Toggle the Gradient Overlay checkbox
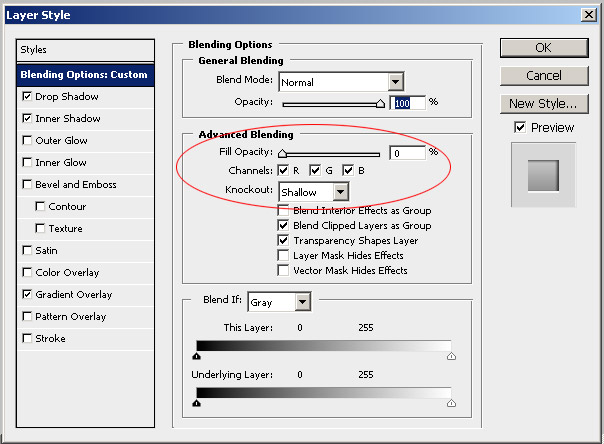 [x=27, y=294]
